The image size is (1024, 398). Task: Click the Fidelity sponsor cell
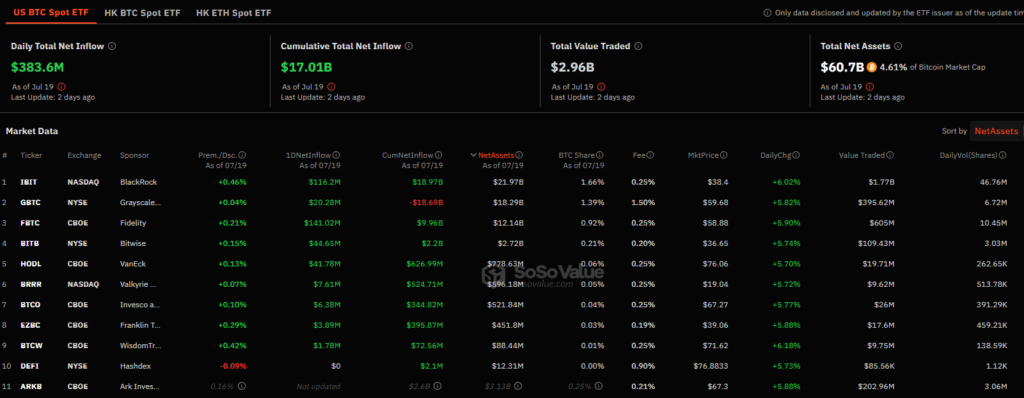click(133, 223)
